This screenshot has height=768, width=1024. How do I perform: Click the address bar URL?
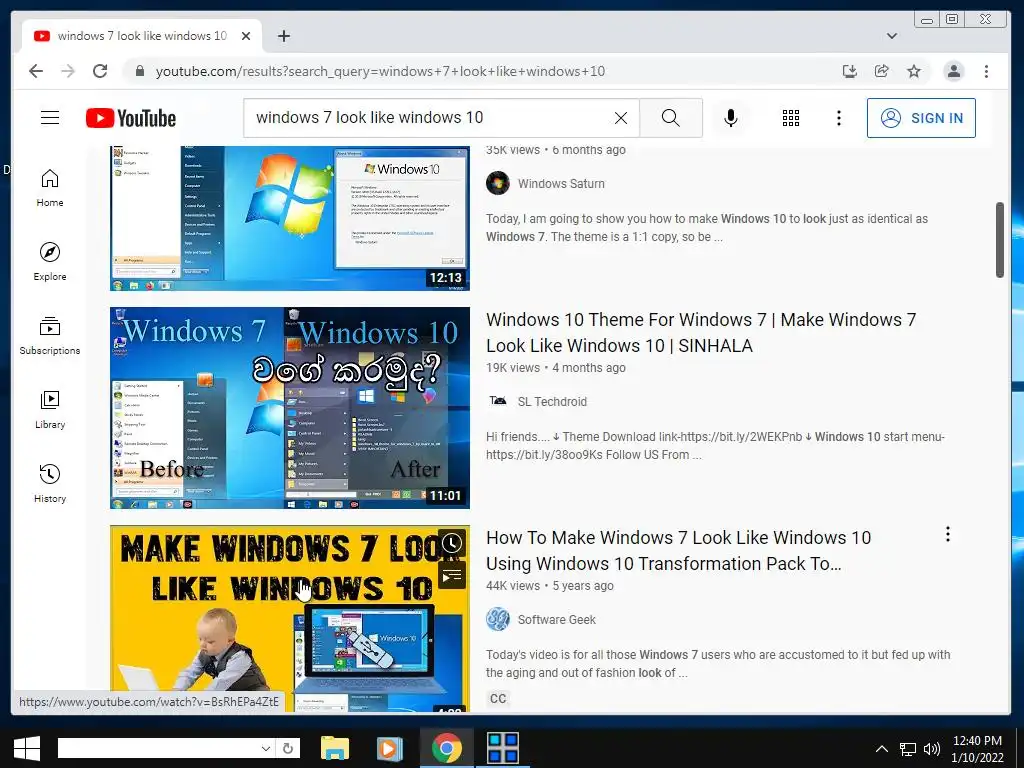(380, 71)
